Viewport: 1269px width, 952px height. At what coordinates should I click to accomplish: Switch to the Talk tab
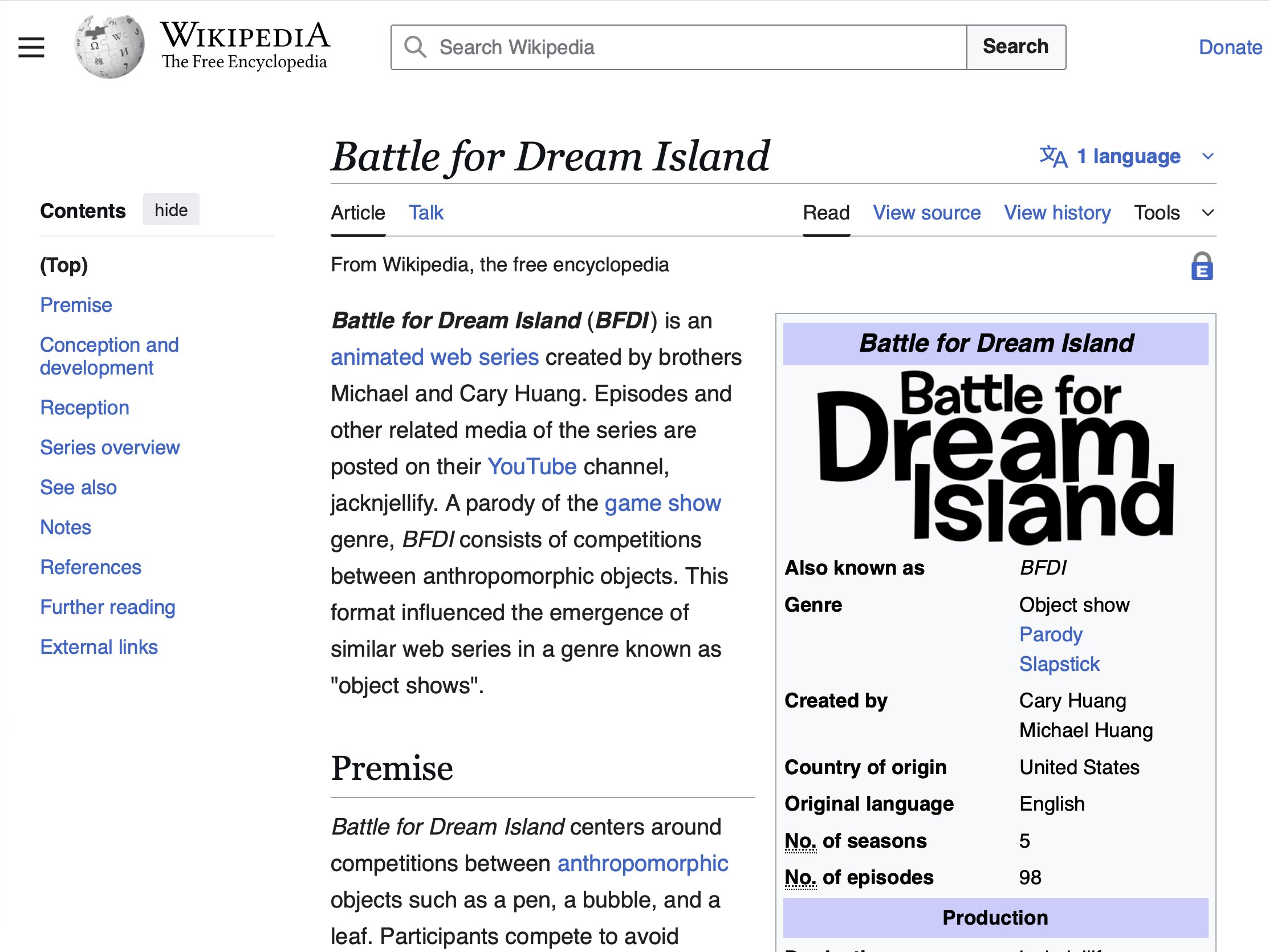click(426, 212)
